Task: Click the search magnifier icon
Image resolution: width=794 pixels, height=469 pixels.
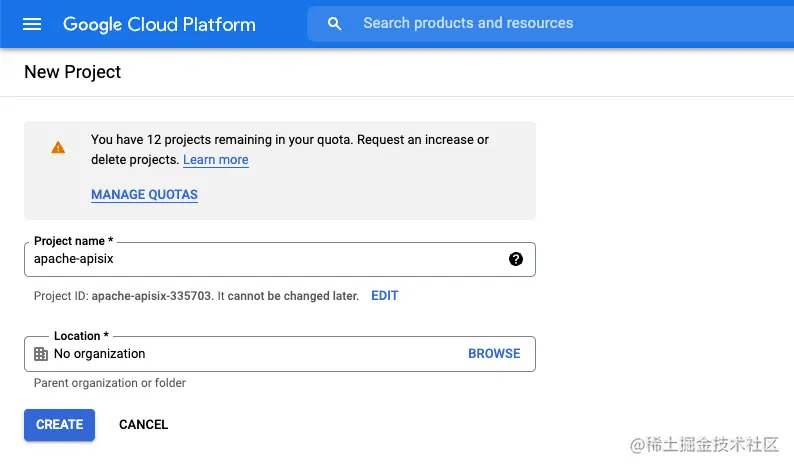Action: [x=335, y=23]
